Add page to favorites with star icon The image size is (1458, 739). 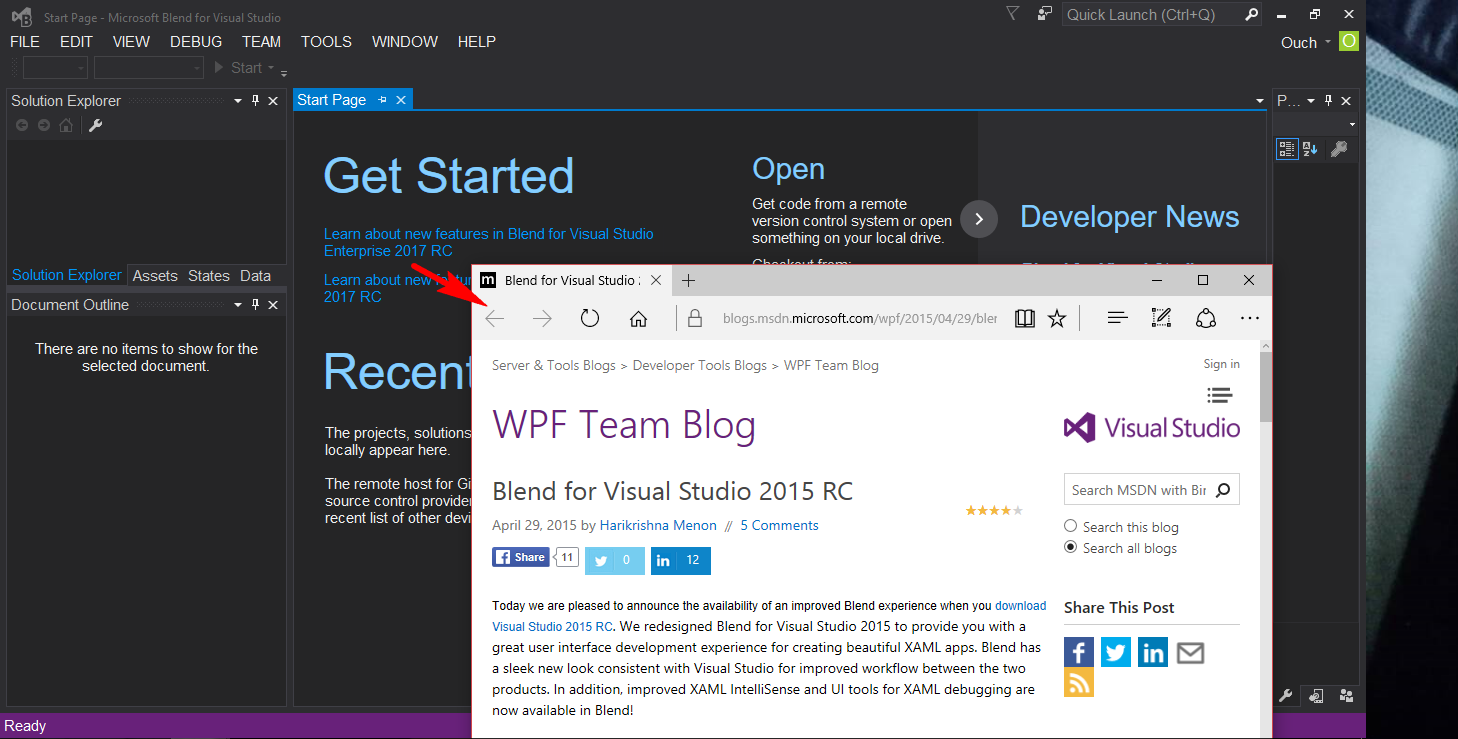click(1057, 319)
